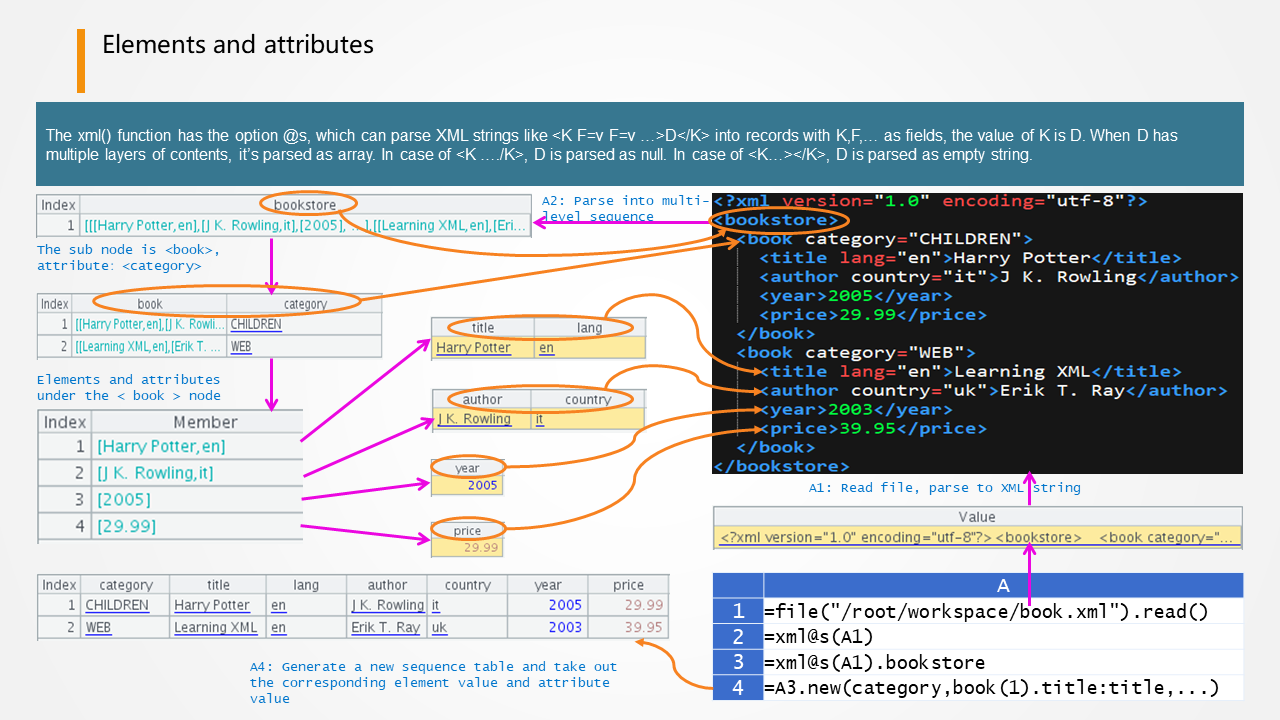Click column header A of the script grid
The height and width of the screenshot is (720, 1280).
[x=1002, y=586]
